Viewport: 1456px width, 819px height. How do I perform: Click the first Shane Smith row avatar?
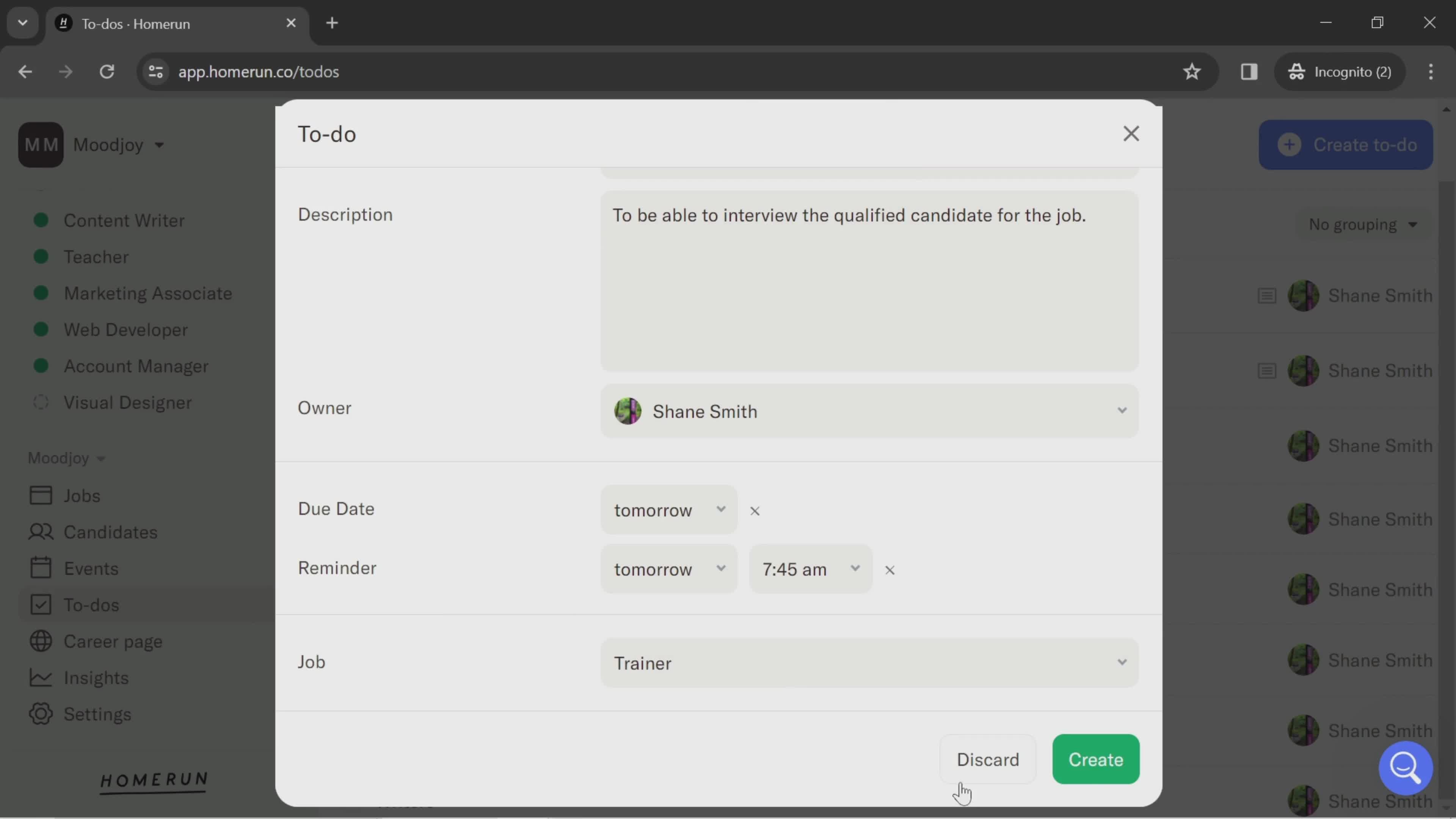(x=1304, y=296)
